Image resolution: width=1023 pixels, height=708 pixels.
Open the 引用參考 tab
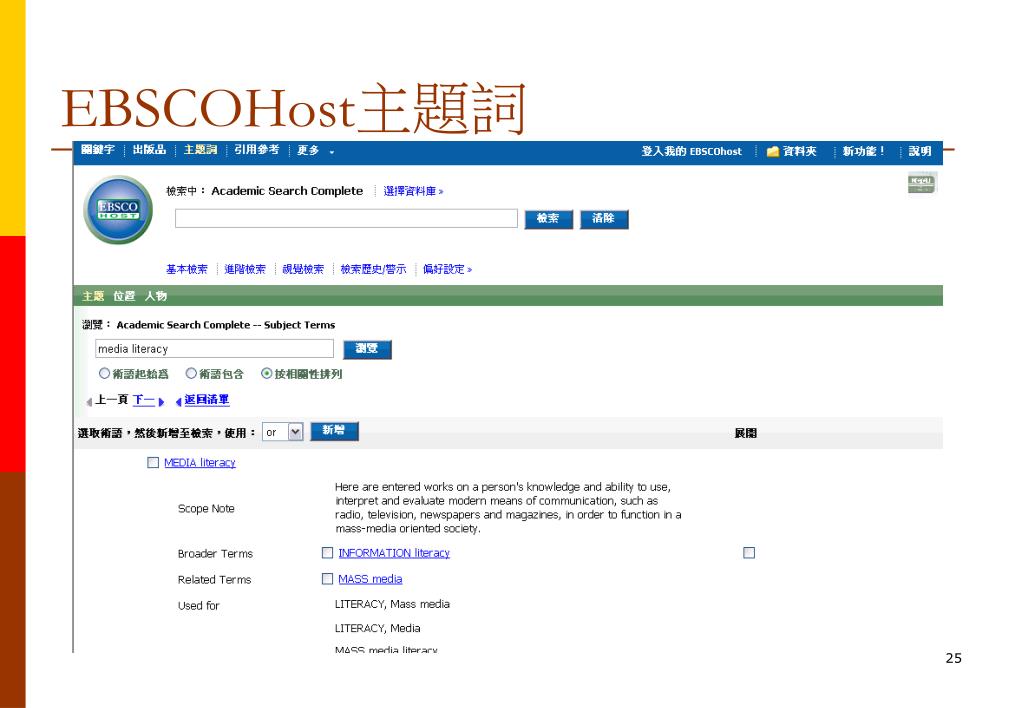pos(257,150)
